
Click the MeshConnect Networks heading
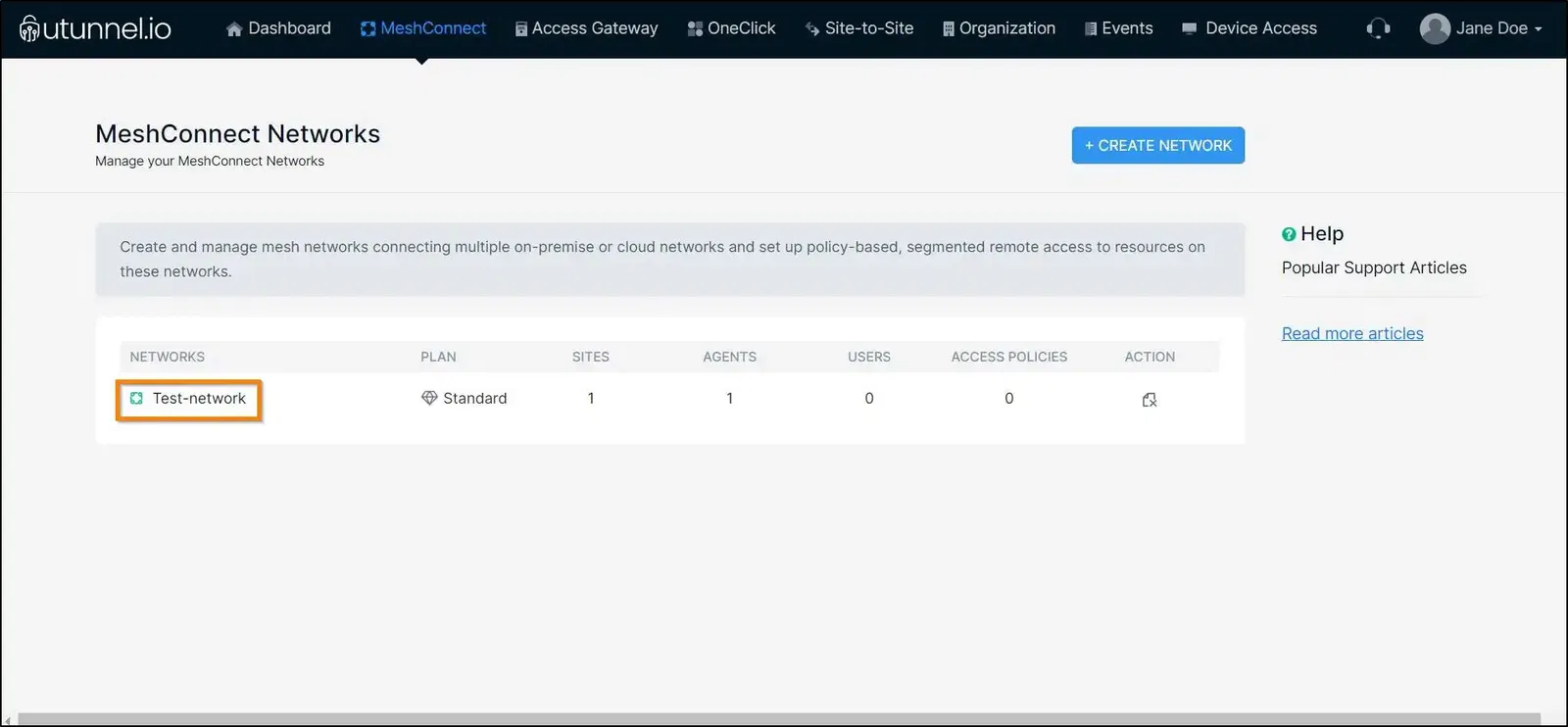pos(238,134)
